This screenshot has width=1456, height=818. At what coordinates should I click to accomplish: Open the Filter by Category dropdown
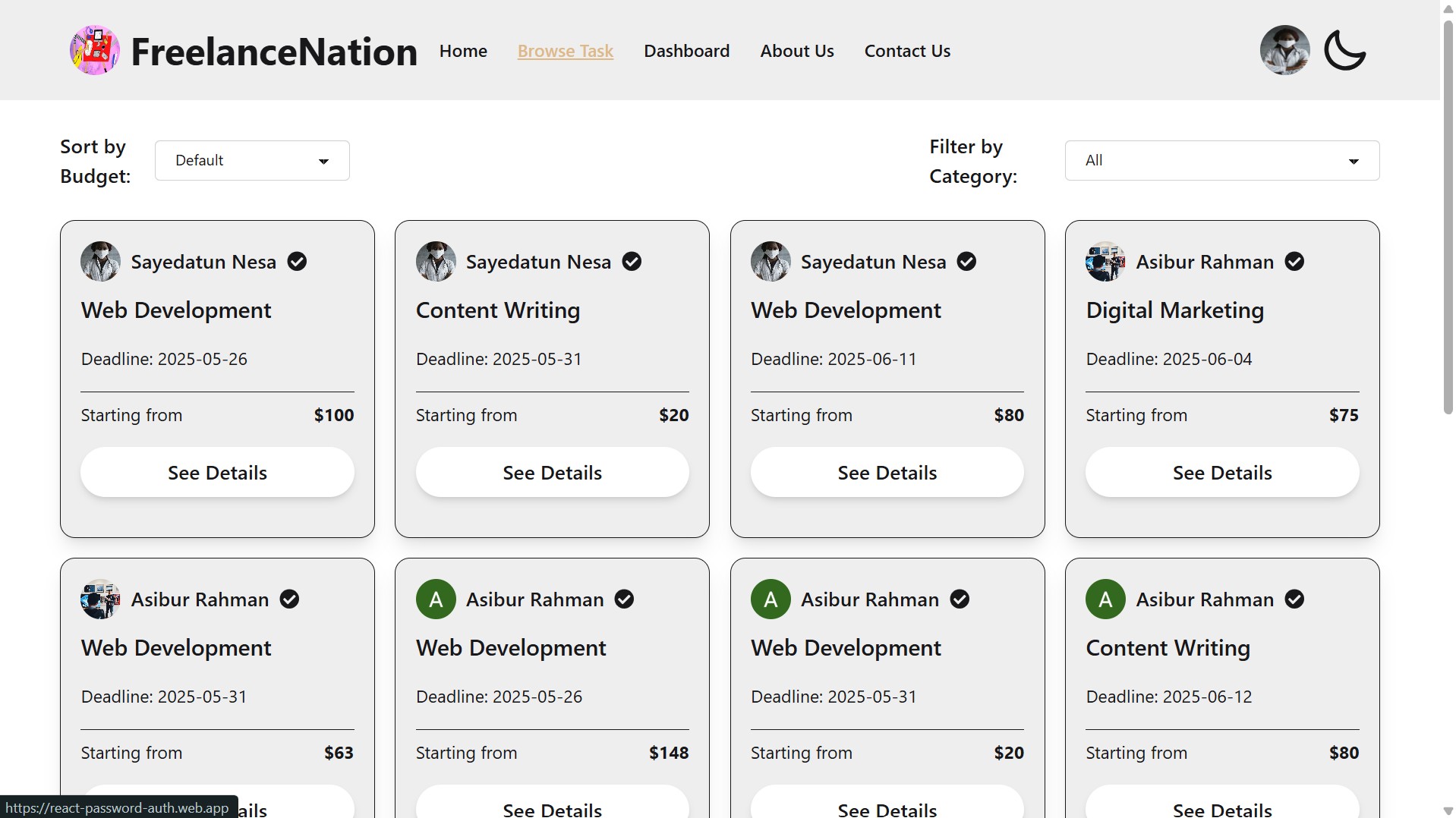click(1222, 160)
